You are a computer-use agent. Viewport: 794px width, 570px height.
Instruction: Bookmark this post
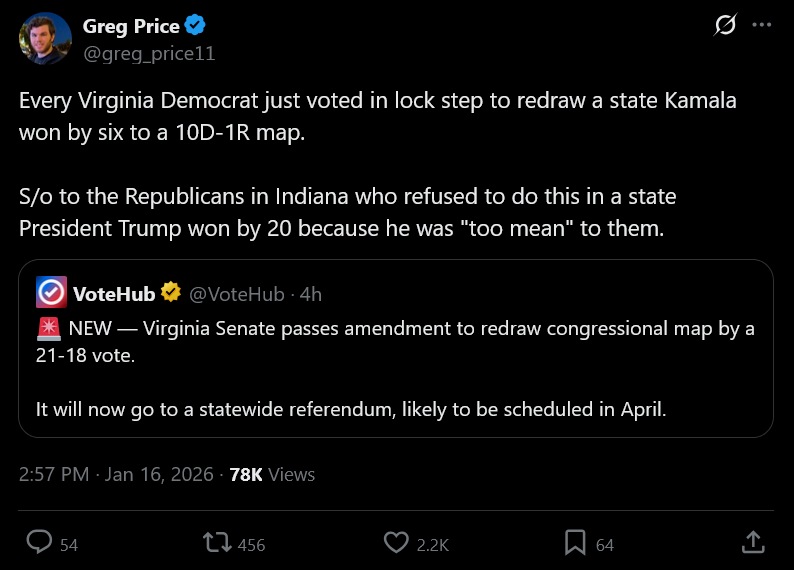tap(575, 543)
